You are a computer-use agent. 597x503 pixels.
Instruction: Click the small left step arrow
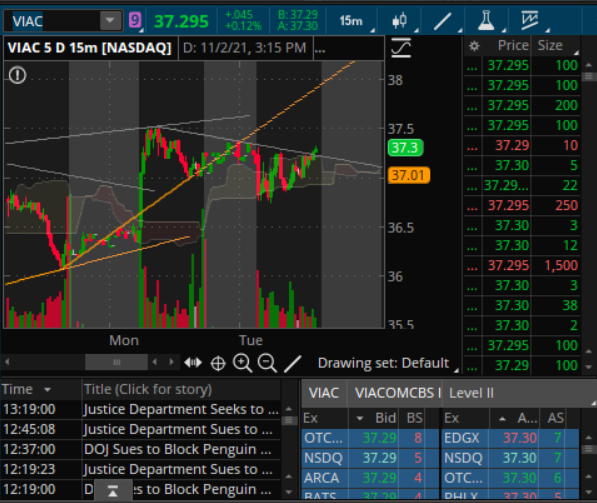(155, 362)
